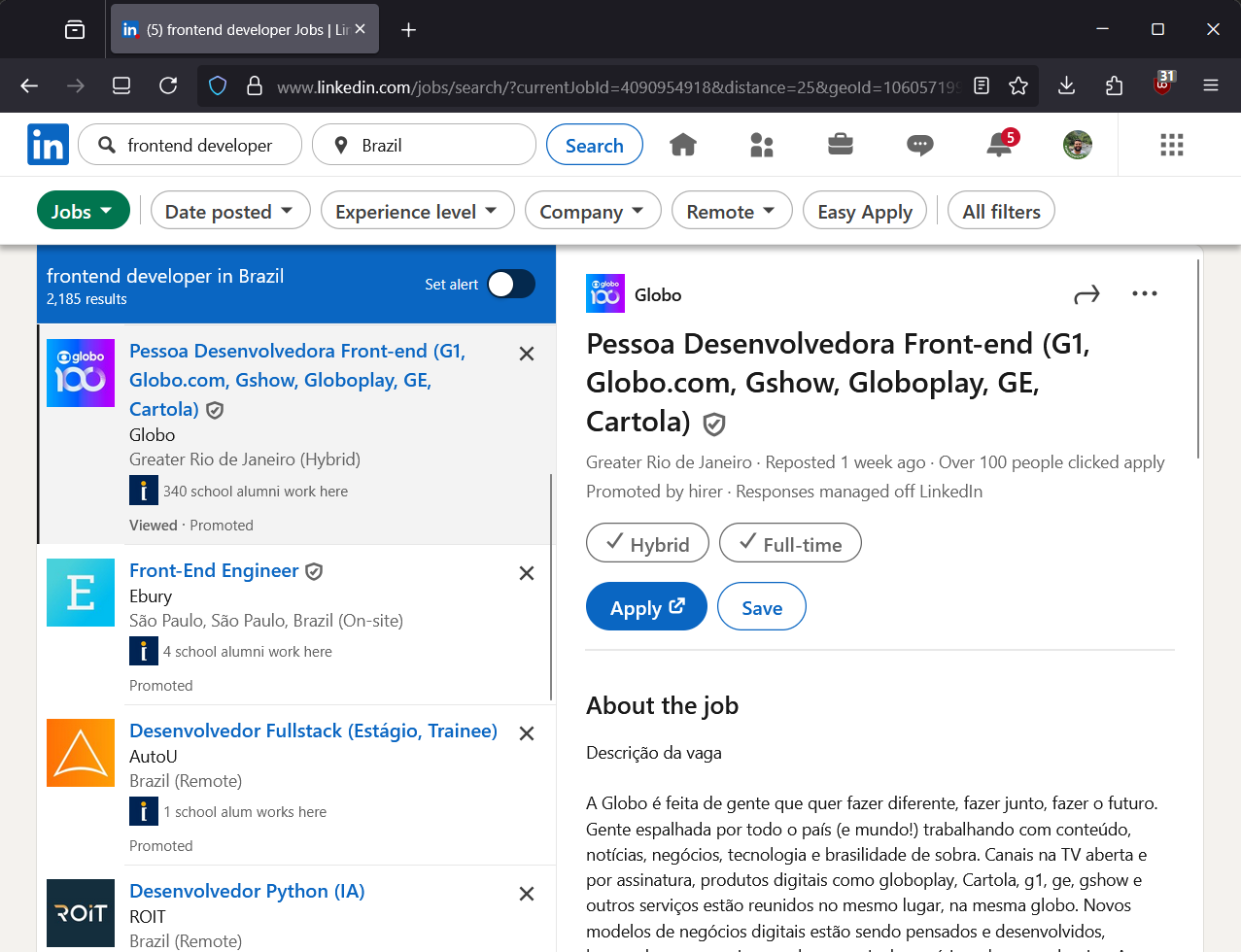Toggle the Hybrid workplace chip
This screenshot has width=1241, height=952.
(x=647, y=543)
